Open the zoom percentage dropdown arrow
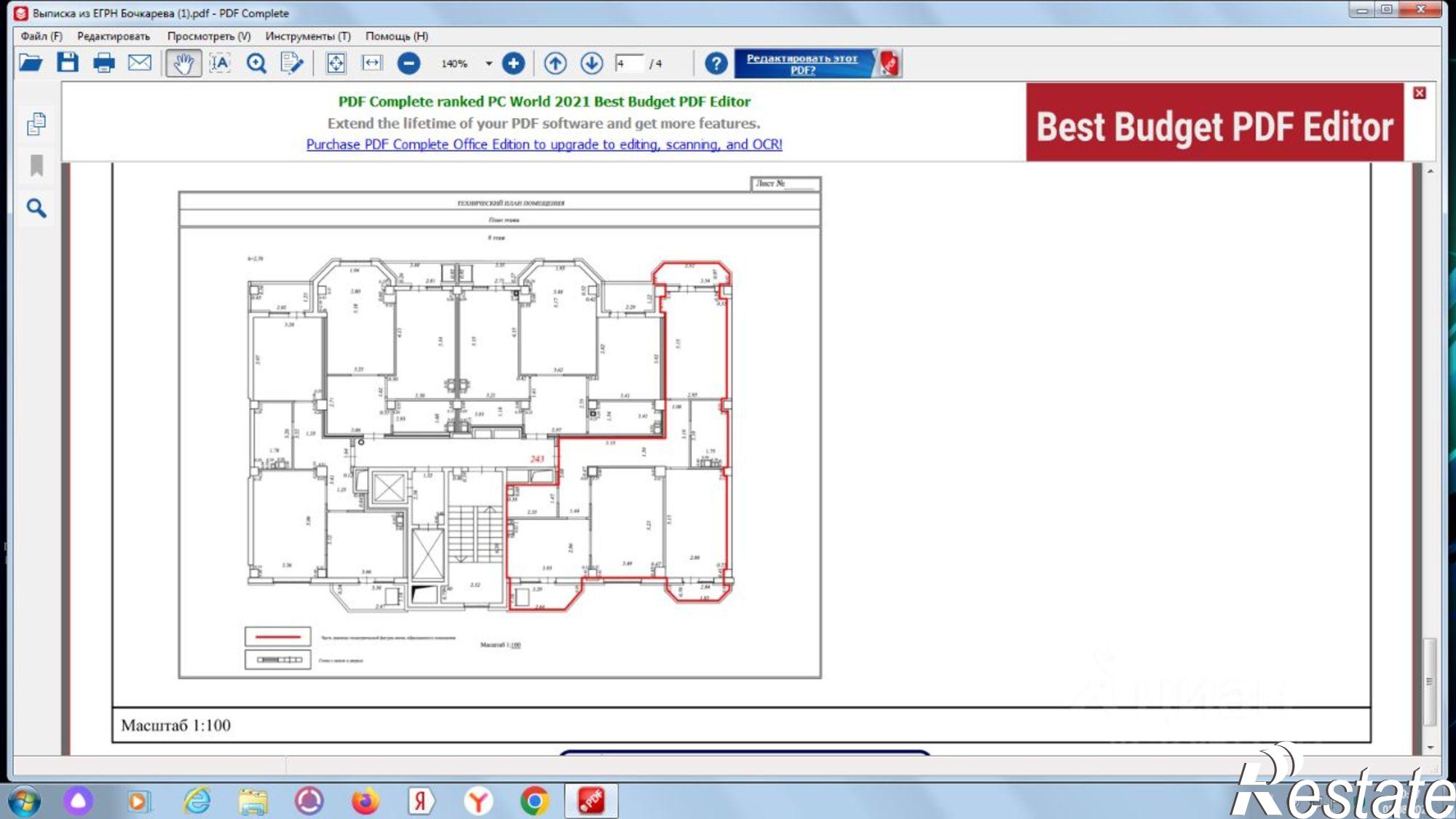Viewport: 1456px width, 819px height. (x=488, y=64)
